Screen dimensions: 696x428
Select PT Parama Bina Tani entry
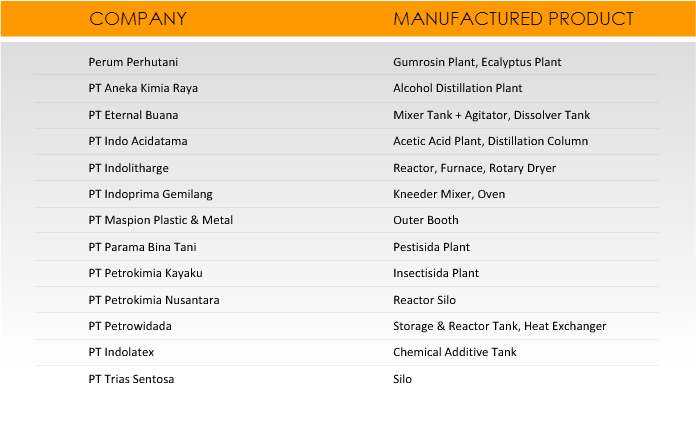pos(142,247)
